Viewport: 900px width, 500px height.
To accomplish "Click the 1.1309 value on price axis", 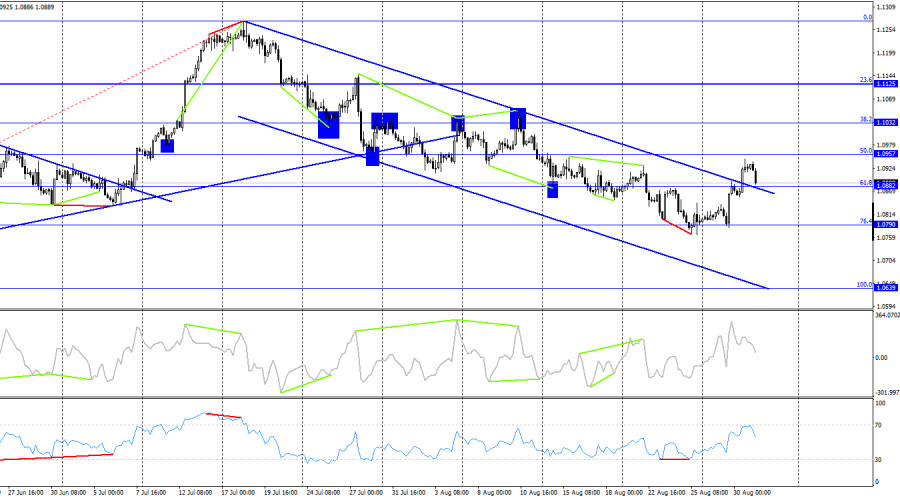I will coord(886,7).
